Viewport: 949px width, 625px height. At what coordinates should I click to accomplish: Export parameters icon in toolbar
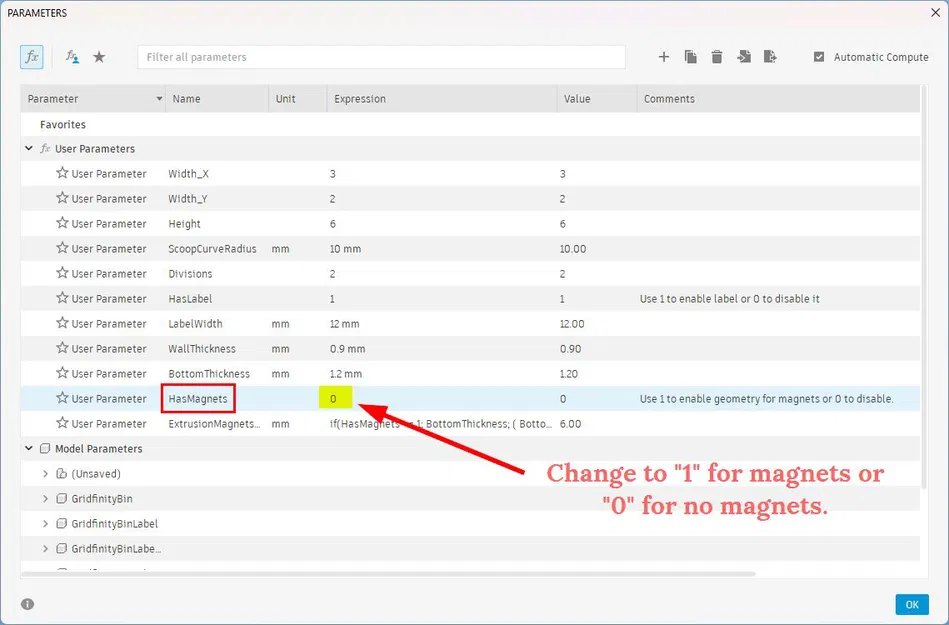pyautogui.click(x=770, y=57)
